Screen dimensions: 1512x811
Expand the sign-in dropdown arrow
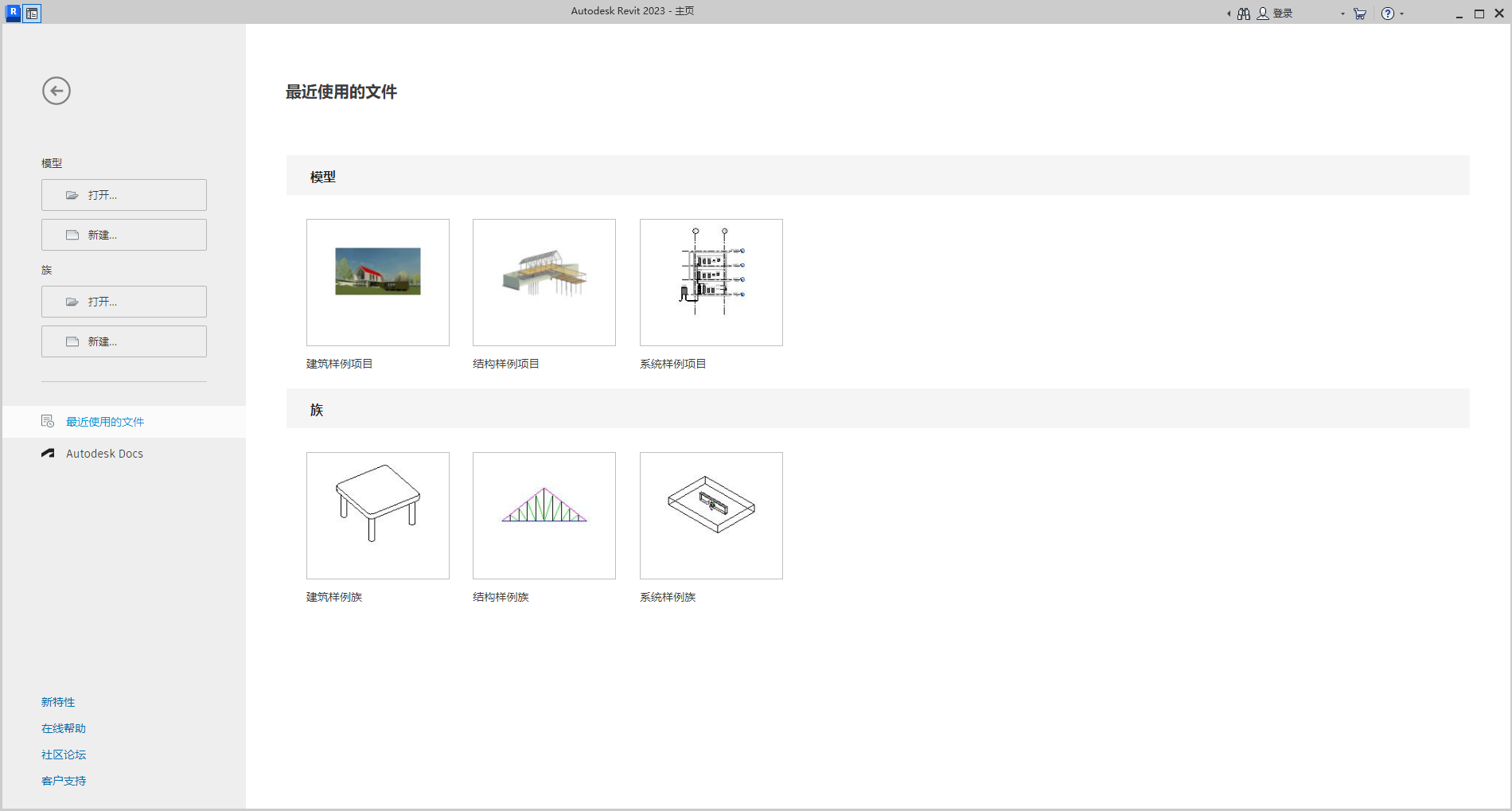tap(1342, 14)
